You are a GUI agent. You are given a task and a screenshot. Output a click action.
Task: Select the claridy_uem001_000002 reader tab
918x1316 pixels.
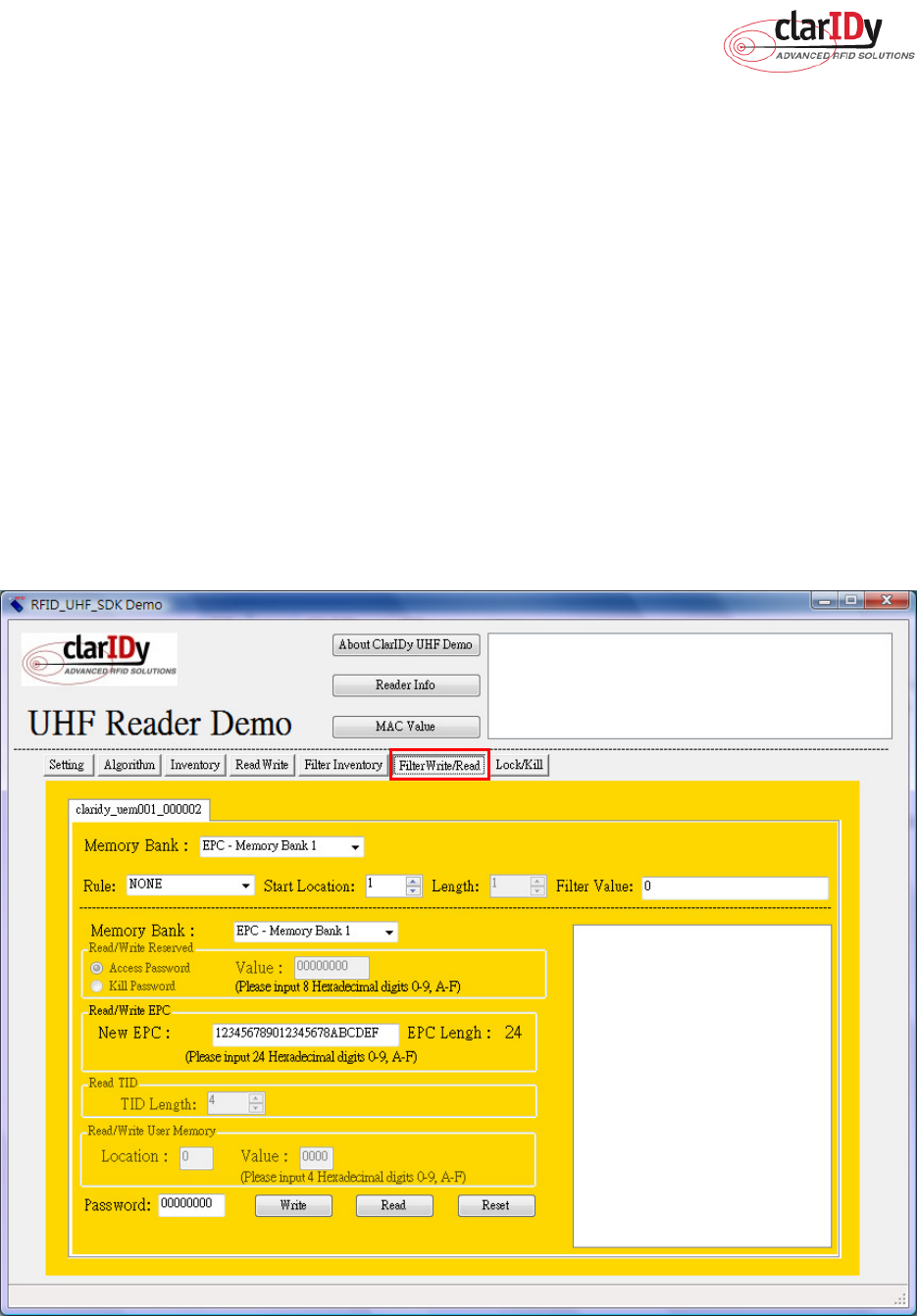pyautogui.click(x=138, y=810)
